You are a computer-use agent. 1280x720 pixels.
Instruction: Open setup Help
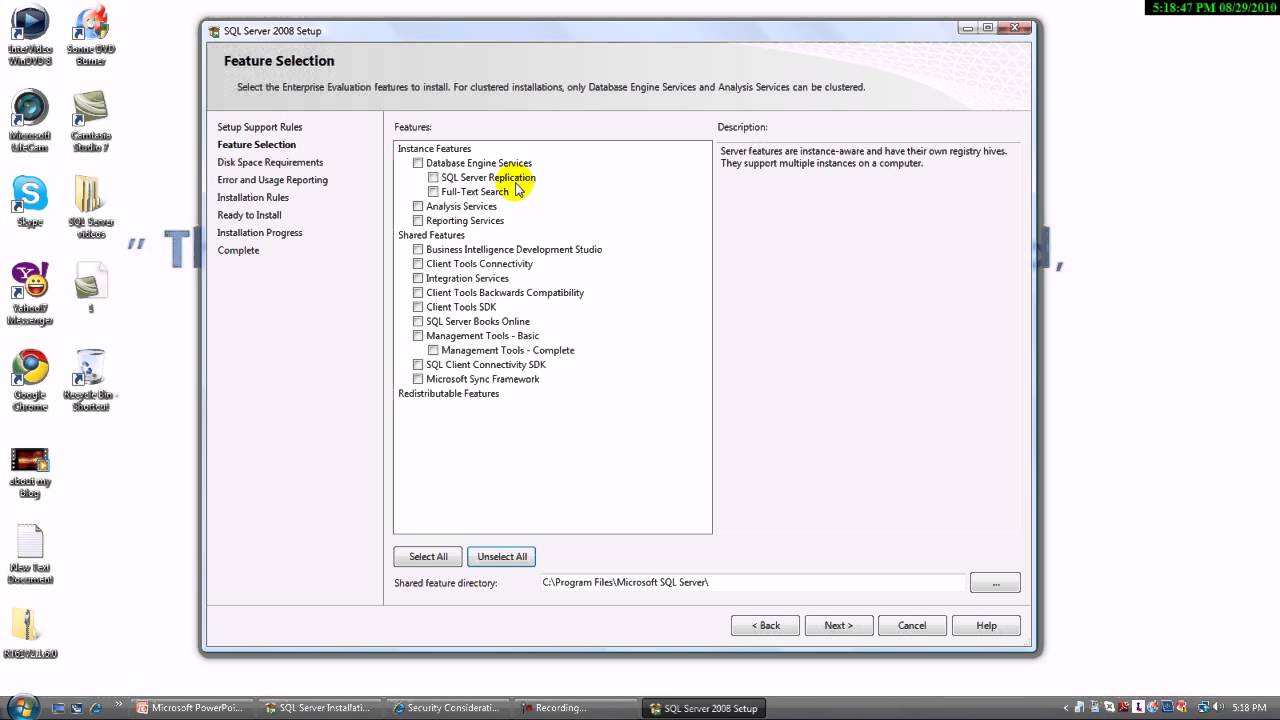(986, 625)
